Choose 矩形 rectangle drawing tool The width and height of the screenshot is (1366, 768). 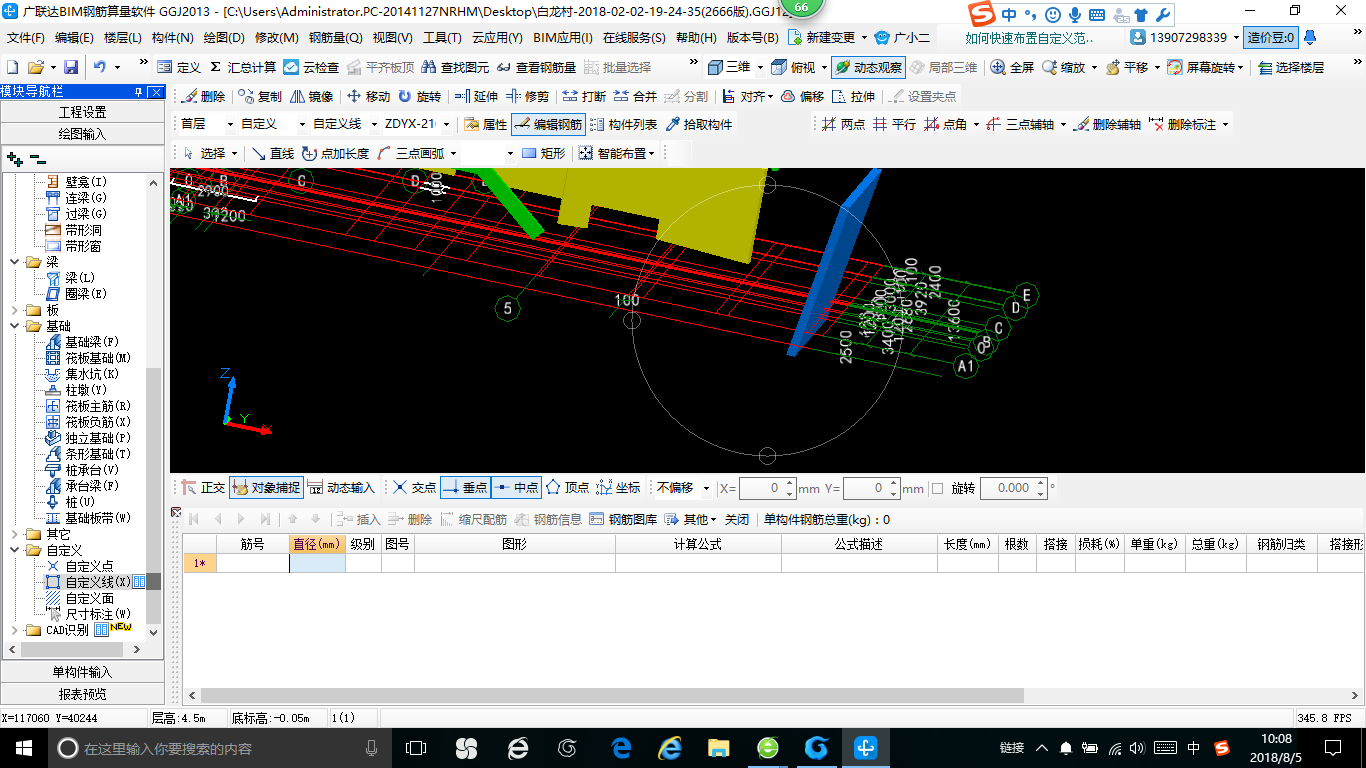[544, 153]
